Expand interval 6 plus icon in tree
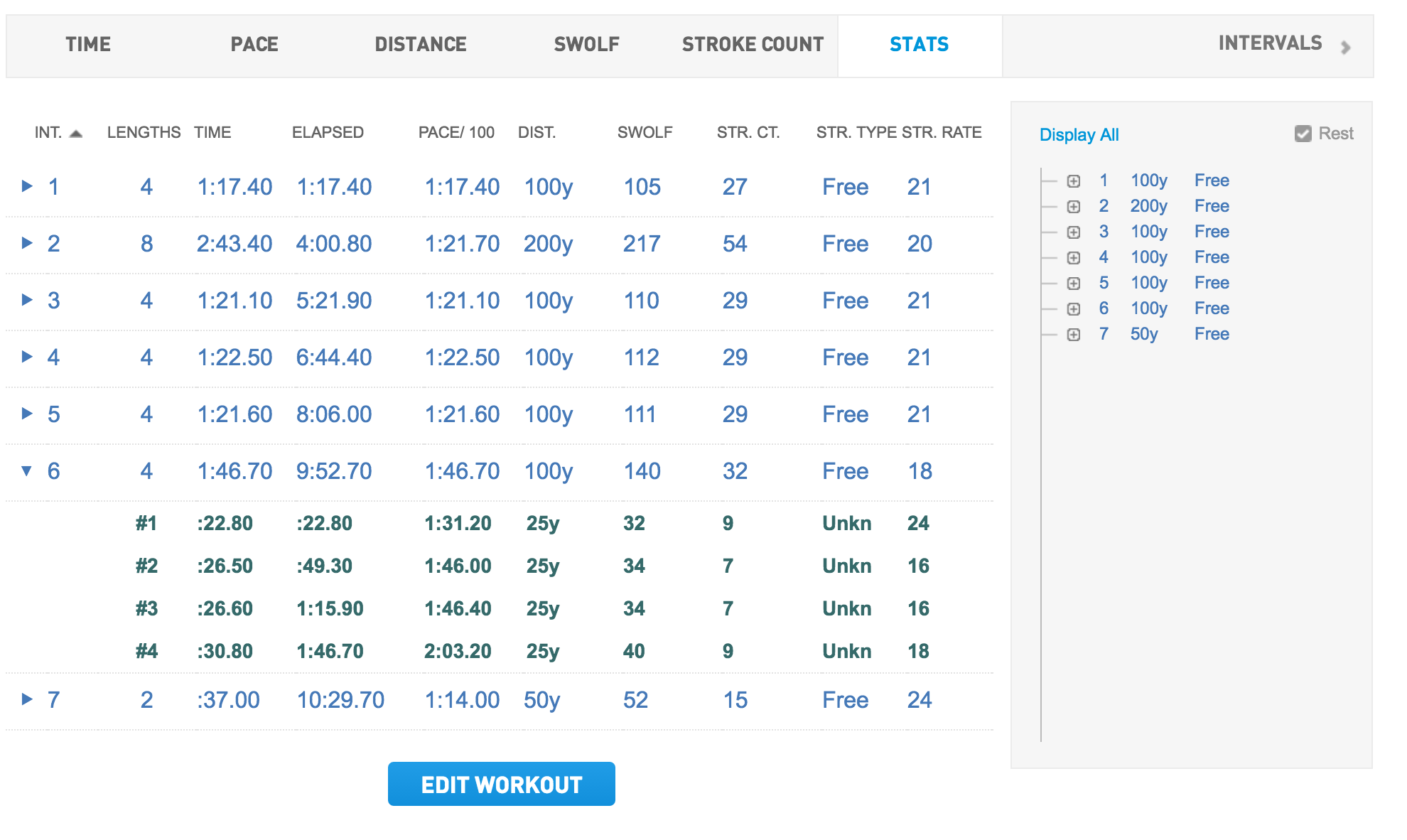This screenshot has width=1407, height=840. [x=1073, y=309]
